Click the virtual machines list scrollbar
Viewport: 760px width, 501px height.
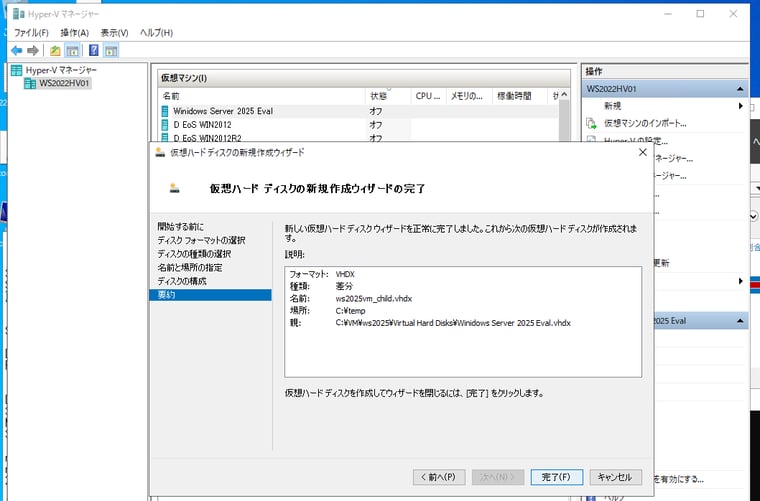pyautogui.click(x=564, y=122)
